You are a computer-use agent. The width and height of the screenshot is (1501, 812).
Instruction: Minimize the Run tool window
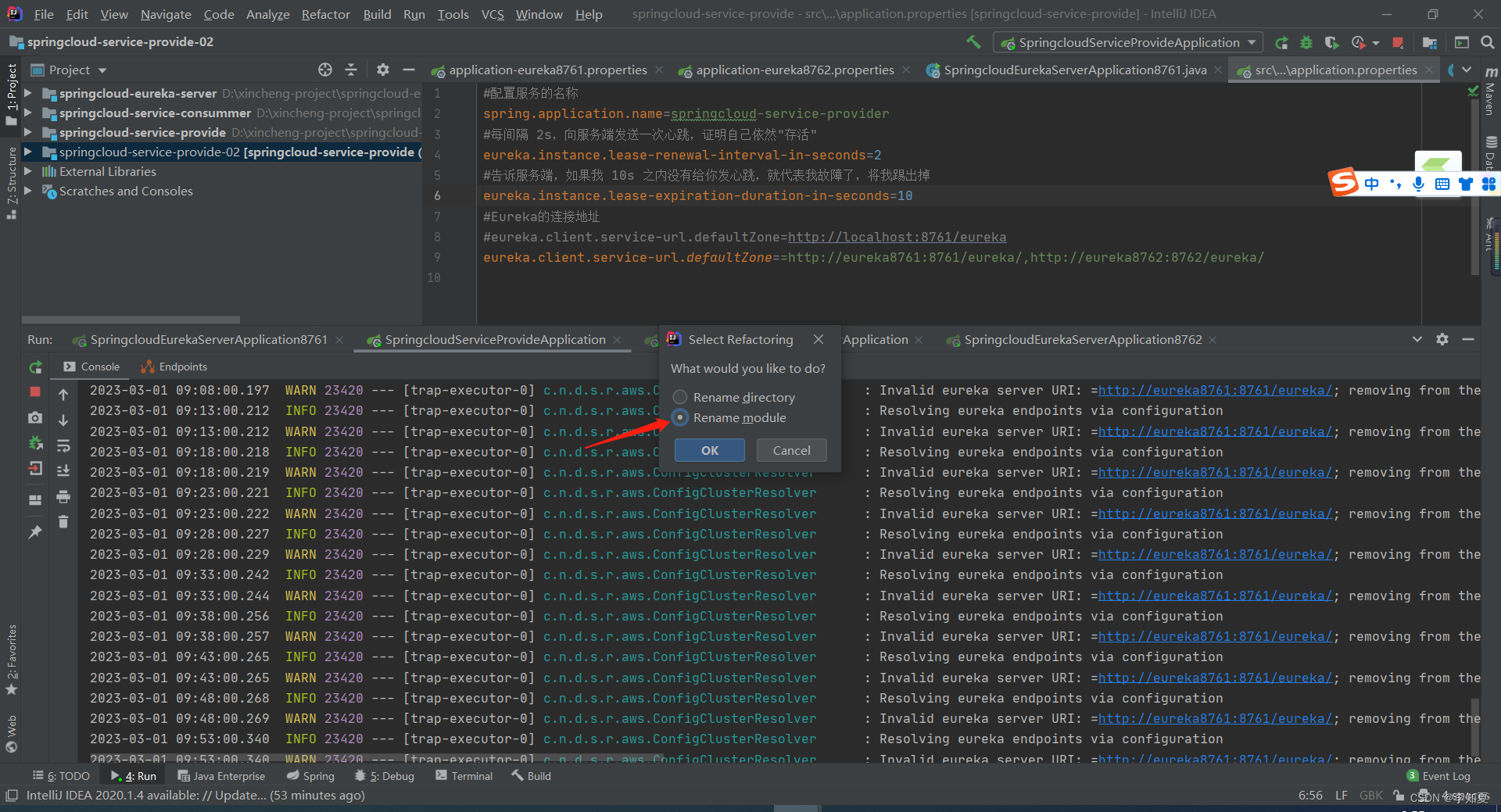pos(1468,339)
